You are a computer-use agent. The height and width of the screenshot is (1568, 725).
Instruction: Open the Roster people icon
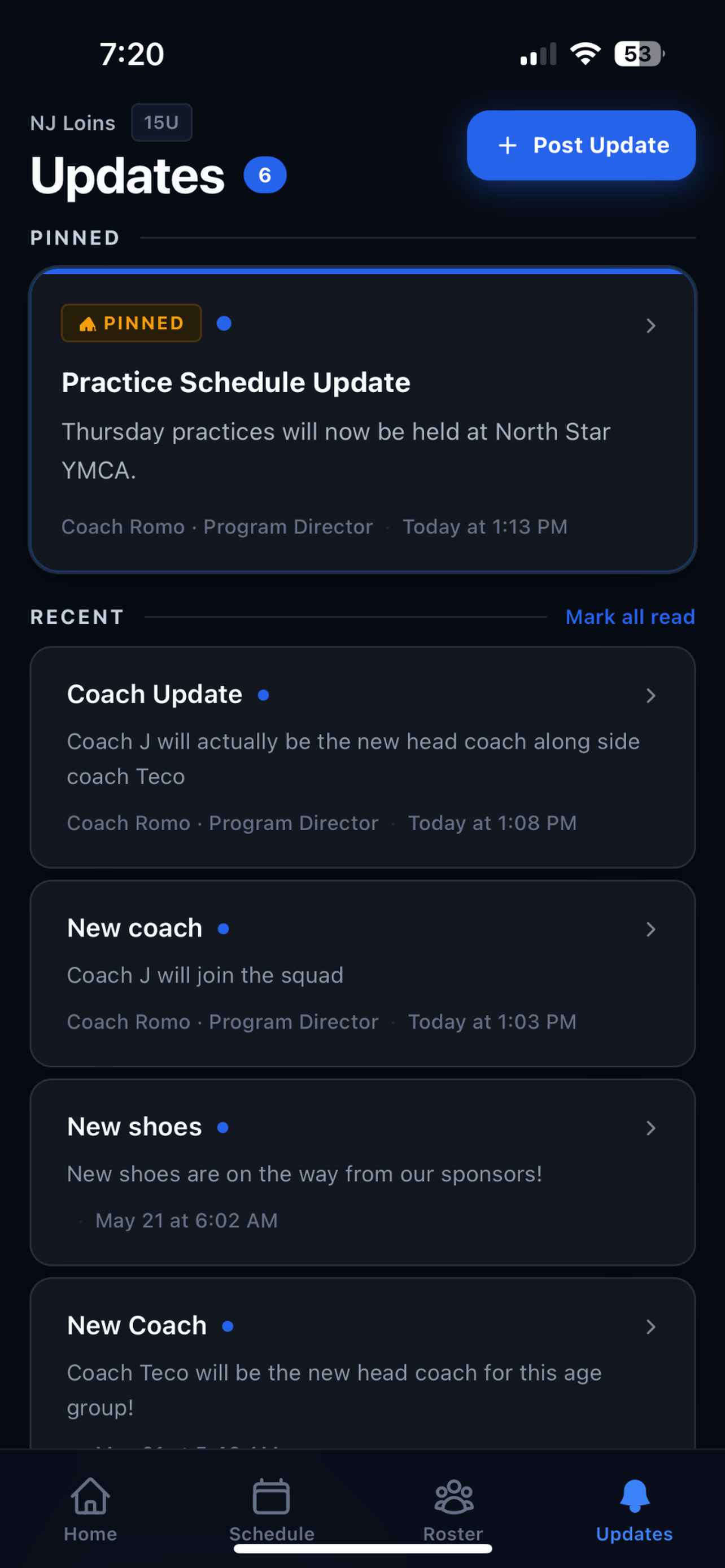[453, 1496]
